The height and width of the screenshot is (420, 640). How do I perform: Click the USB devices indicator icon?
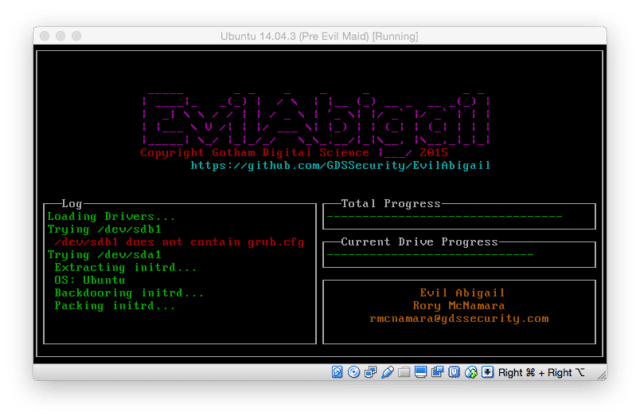tap(387, 372)
